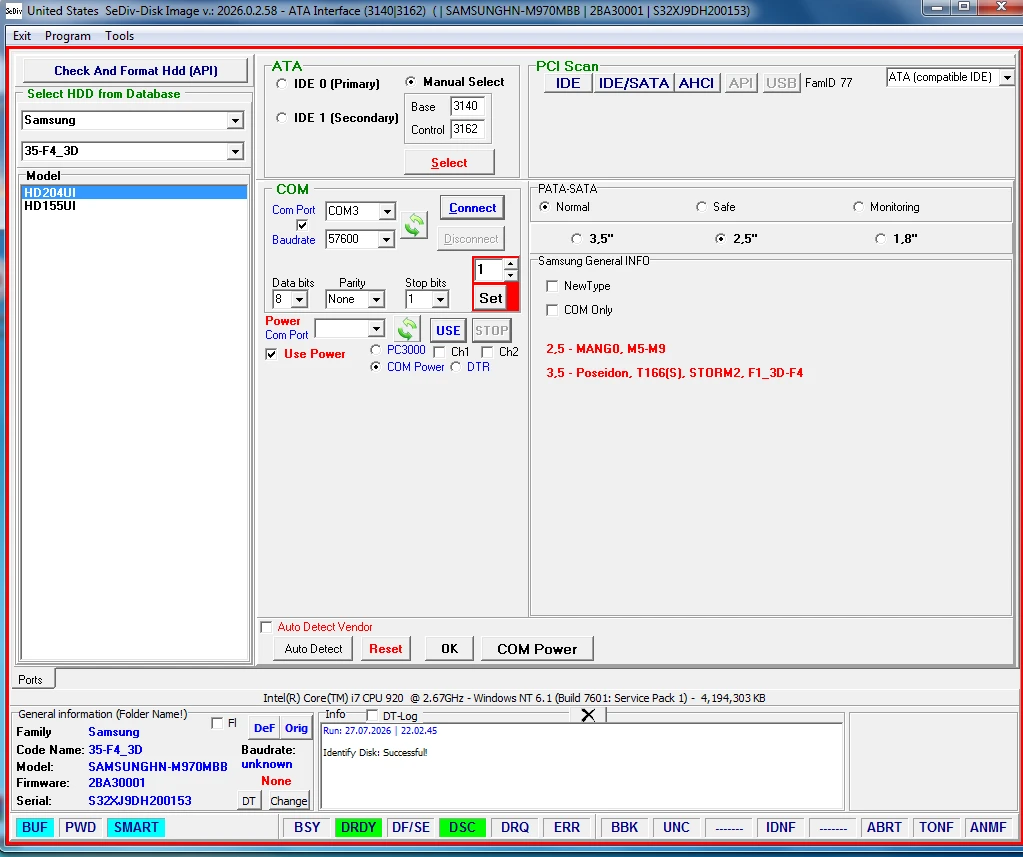The width and height of the screenshot is (1023, 857).
Task: Select Monitoring PATA-SATA mode
Action: (858, 207)
